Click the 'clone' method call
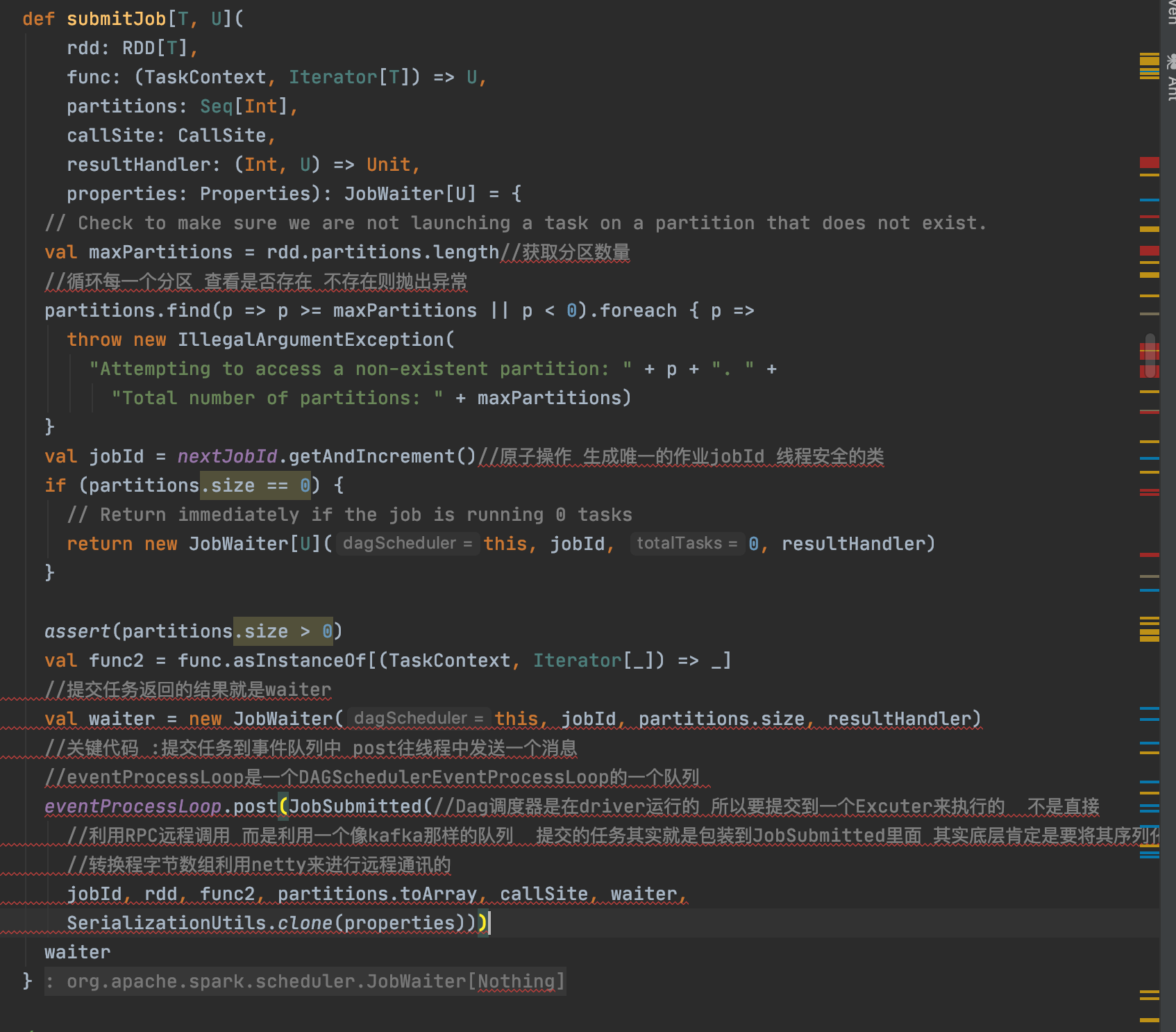The image size is (1176, 1032). pyautogui.click(x=305, y=923)
